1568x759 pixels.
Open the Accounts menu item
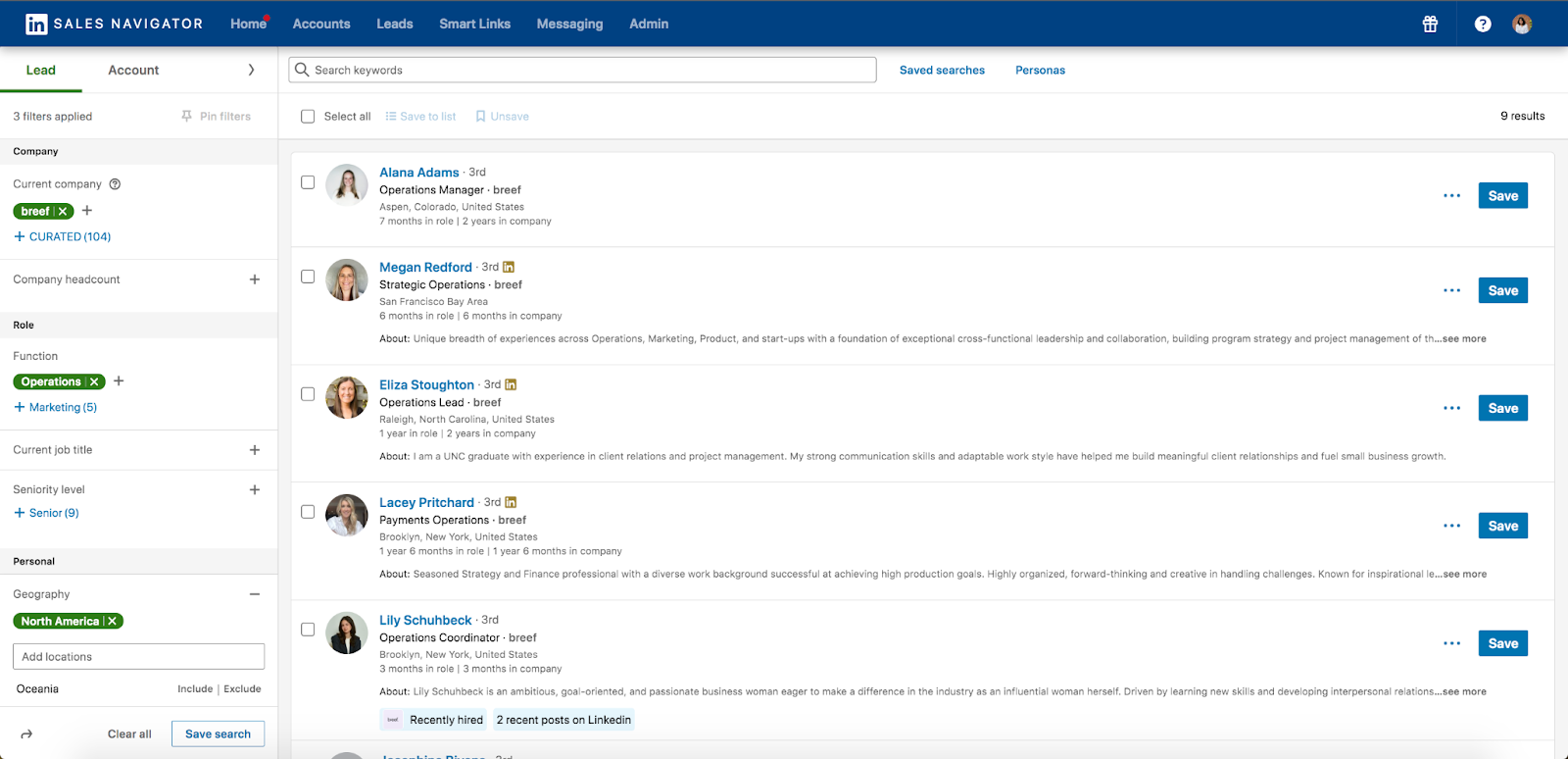(321, 24)
